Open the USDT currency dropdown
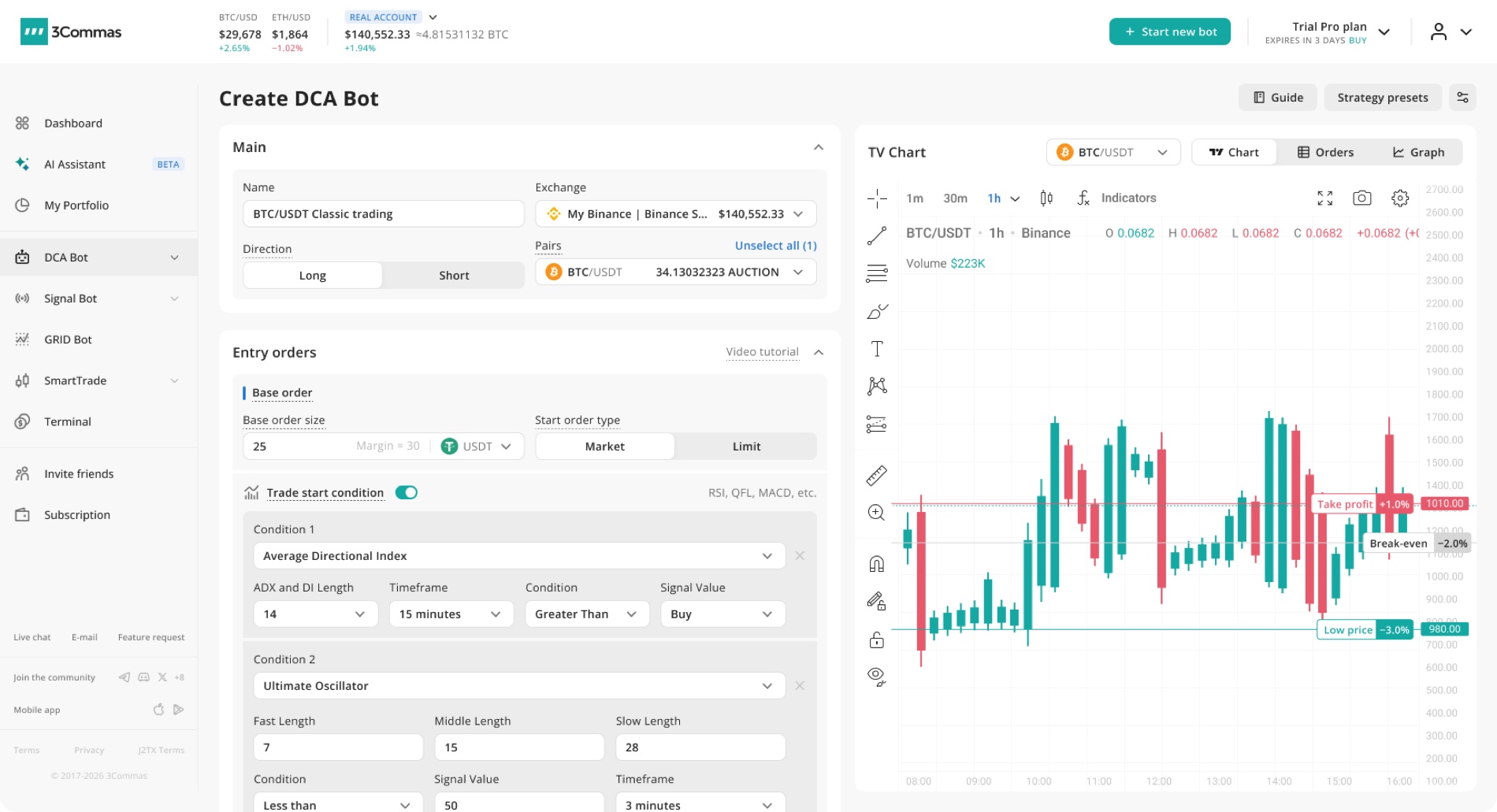 478,447
